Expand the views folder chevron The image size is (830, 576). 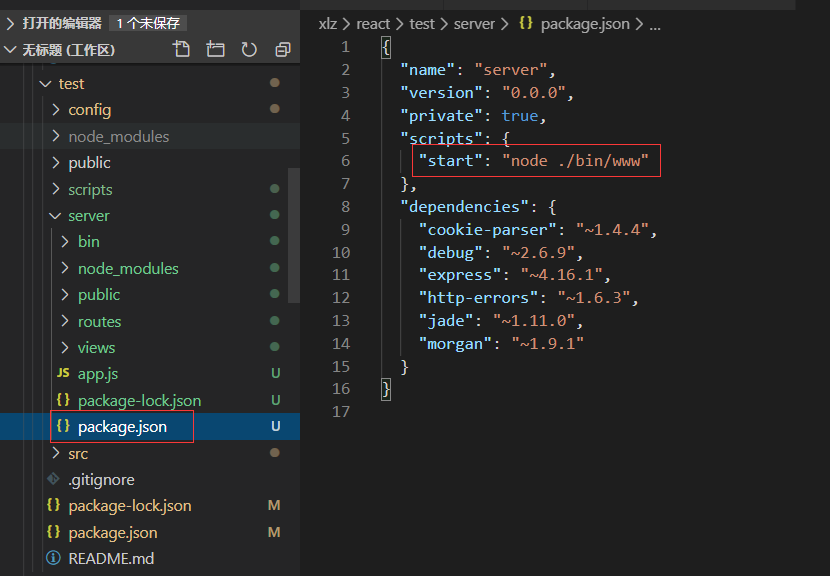click(x=65, y=347)
